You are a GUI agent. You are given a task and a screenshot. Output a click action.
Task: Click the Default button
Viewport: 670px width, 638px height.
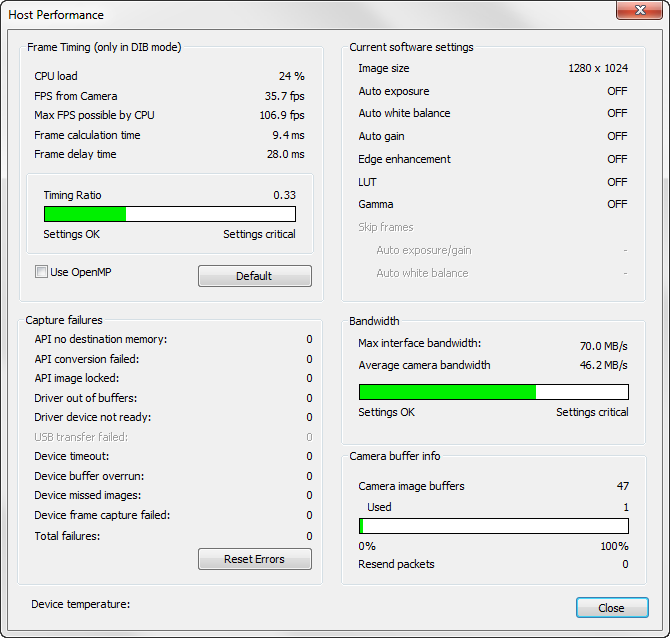click(x=255, y=276)
